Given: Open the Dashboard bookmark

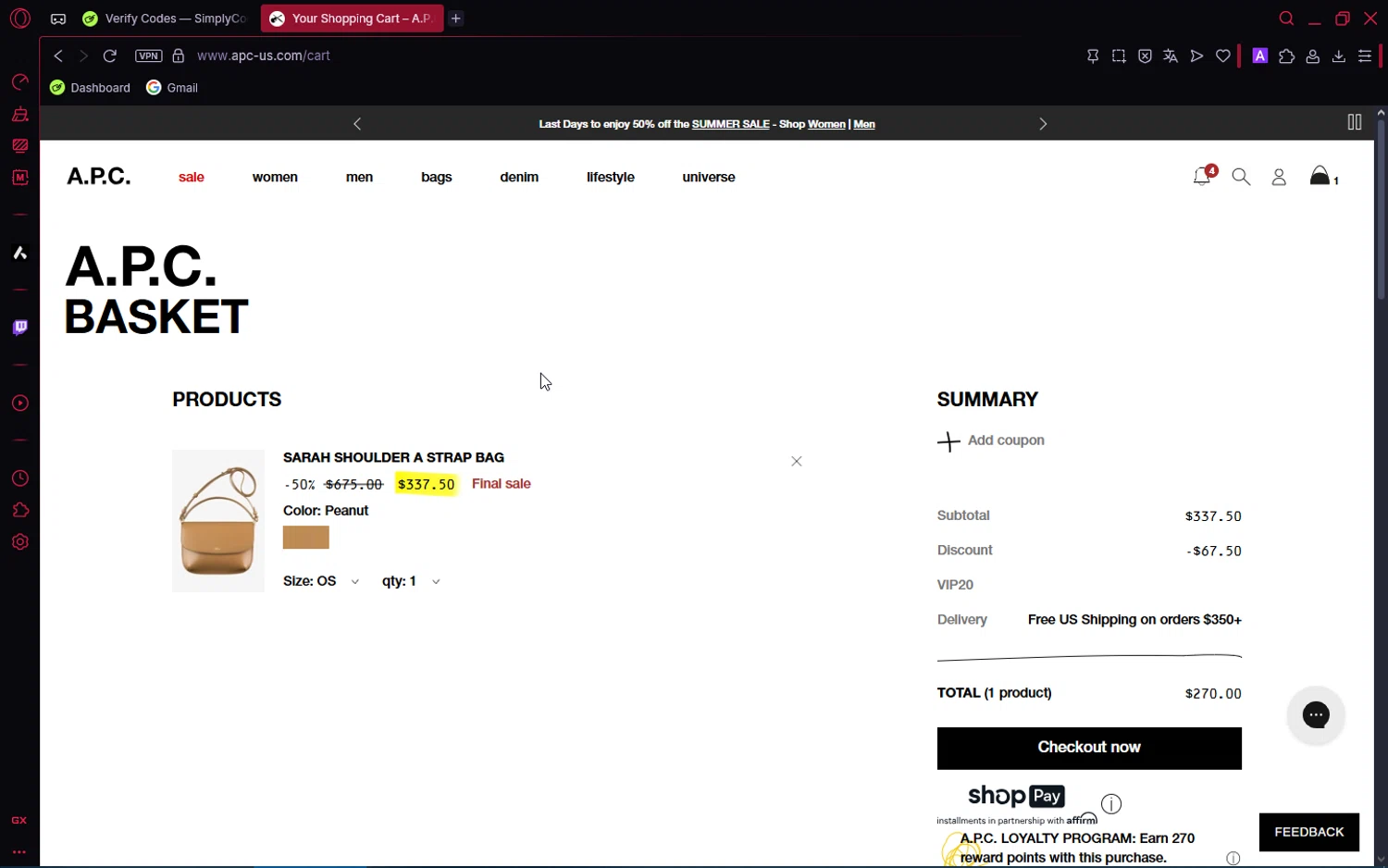Looking at the screenshot, I should tap(91, 88).
